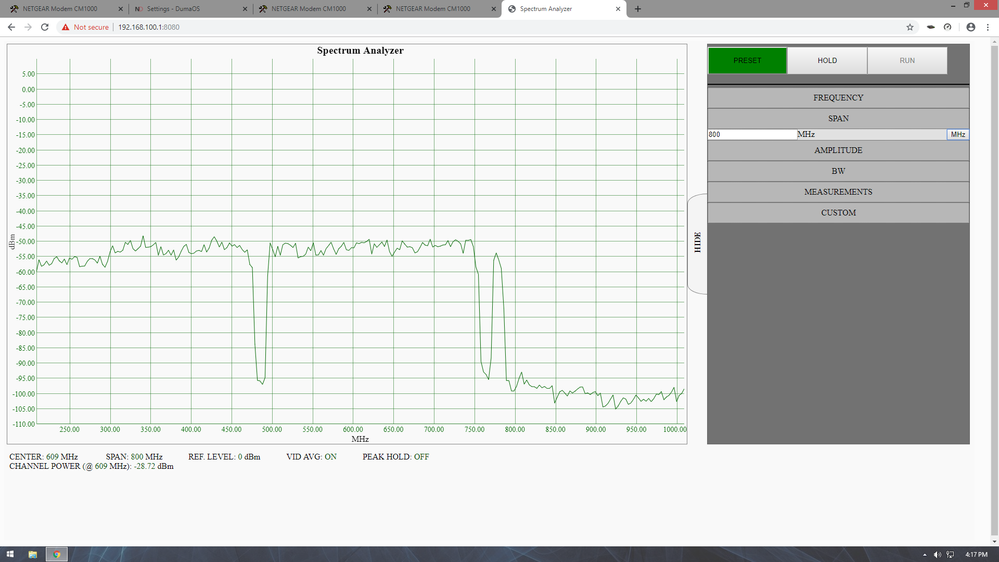Click the REF. LEVEL: 0 dBm readout

pyautogui.click(x=224, y=457)
